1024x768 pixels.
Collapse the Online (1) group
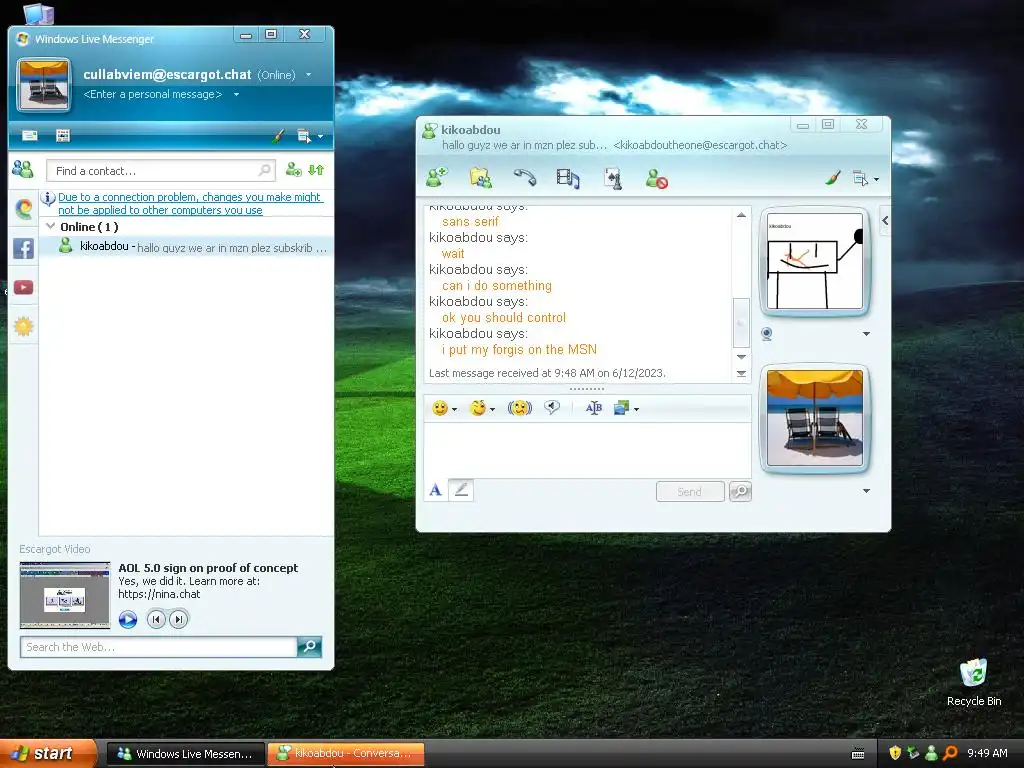[x=50, y=226]
